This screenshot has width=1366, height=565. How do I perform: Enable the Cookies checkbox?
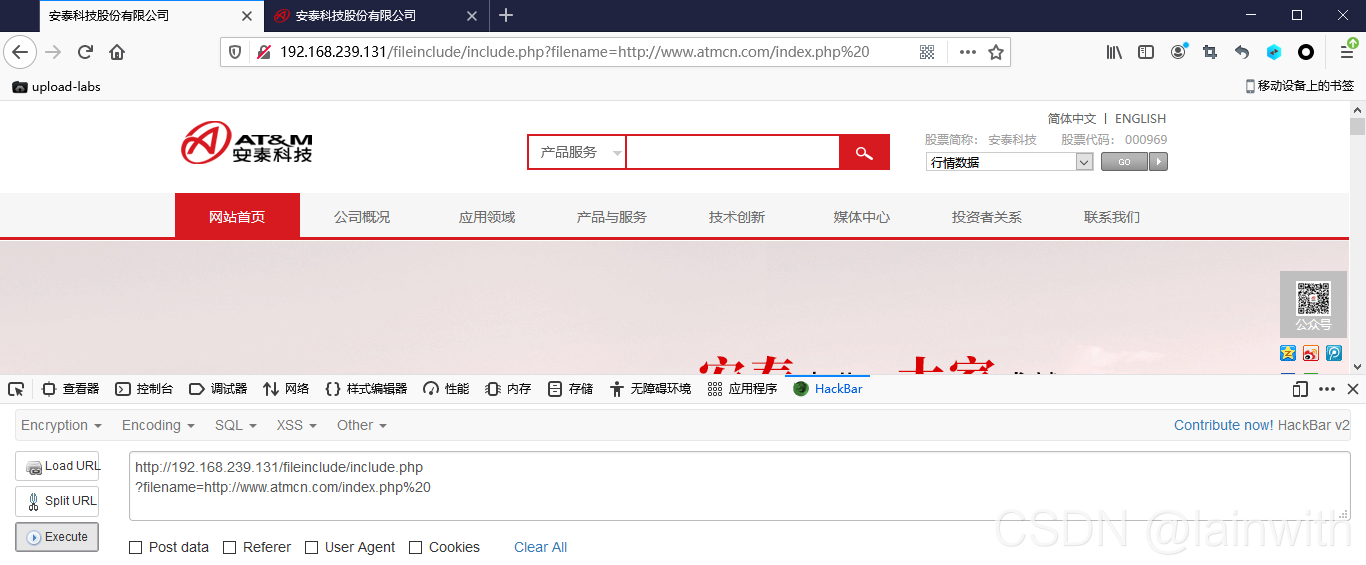(x=416, y=547)
